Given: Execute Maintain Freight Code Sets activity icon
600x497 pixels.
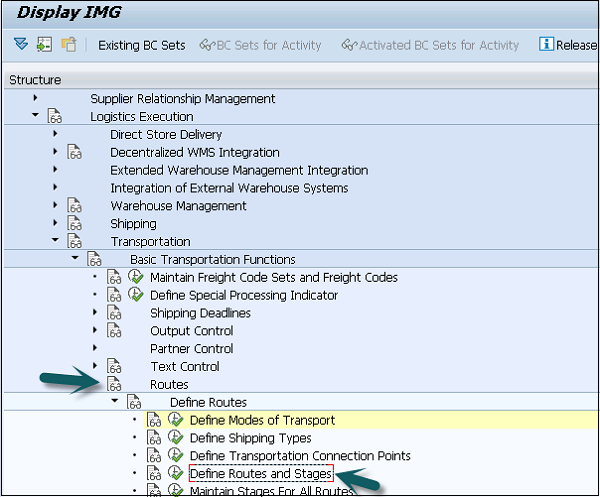Looking at the screenshot, I should 136,277.
